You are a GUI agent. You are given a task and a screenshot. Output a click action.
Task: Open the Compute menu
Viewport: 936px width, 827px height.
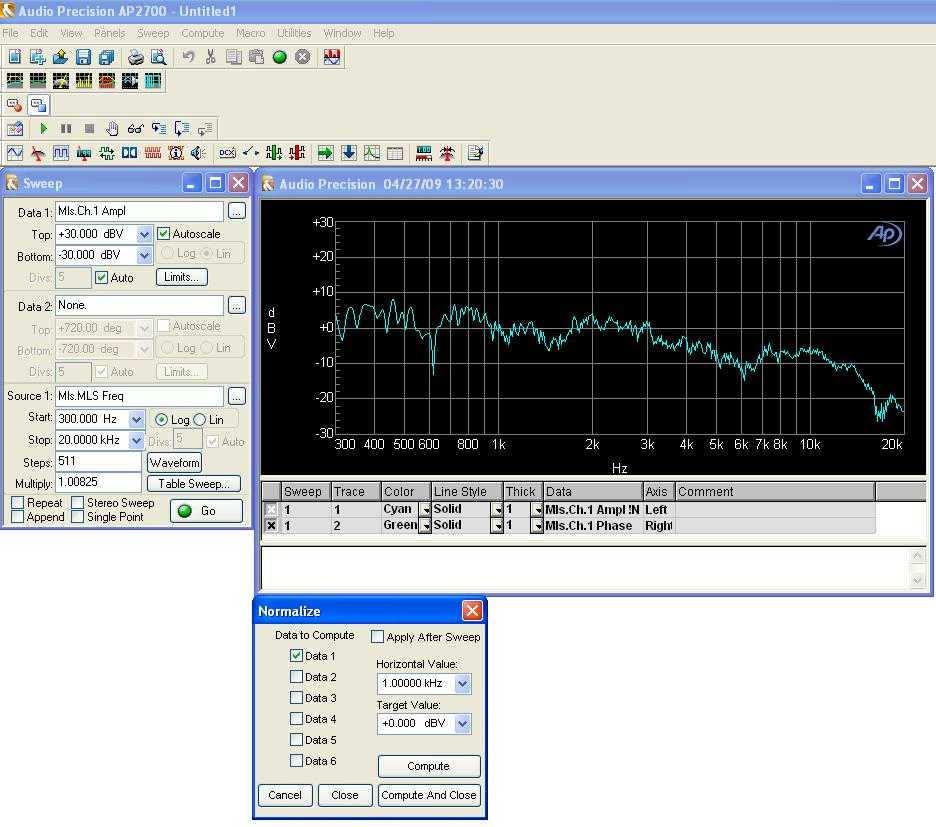tap(203, 33)
